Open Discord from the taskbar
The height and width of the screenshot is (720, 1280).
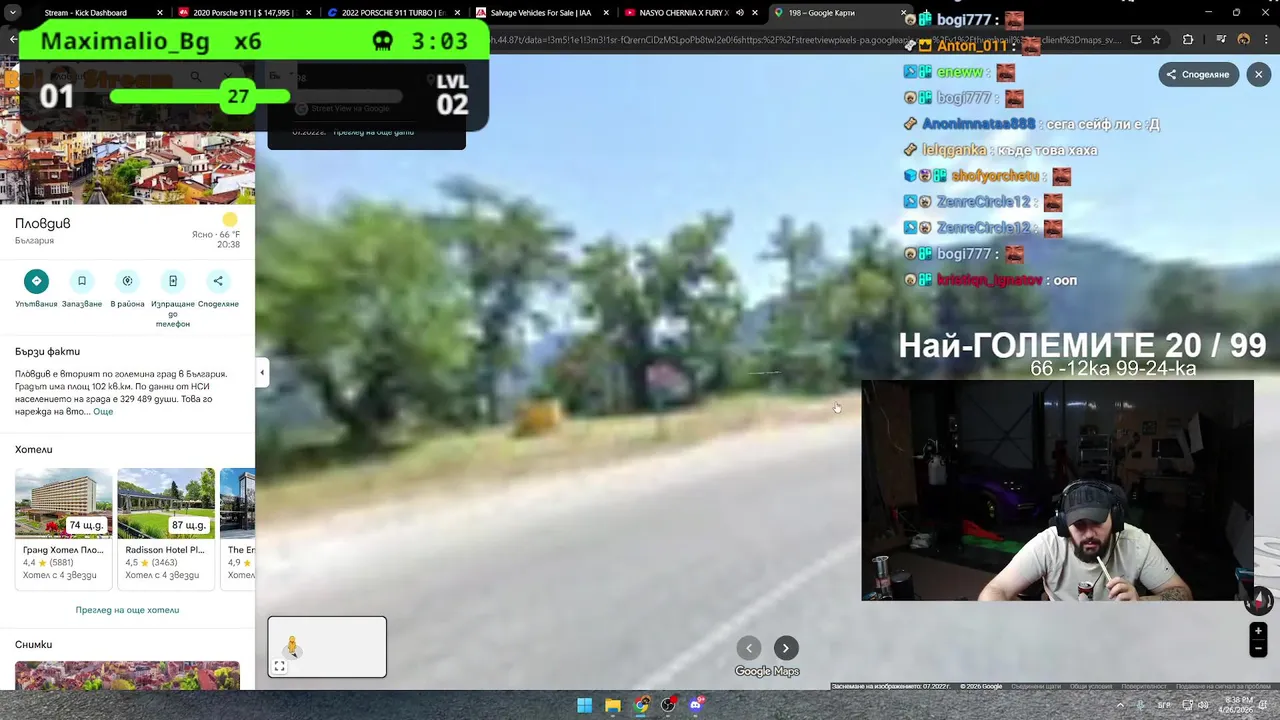click(x=696, y=705)
